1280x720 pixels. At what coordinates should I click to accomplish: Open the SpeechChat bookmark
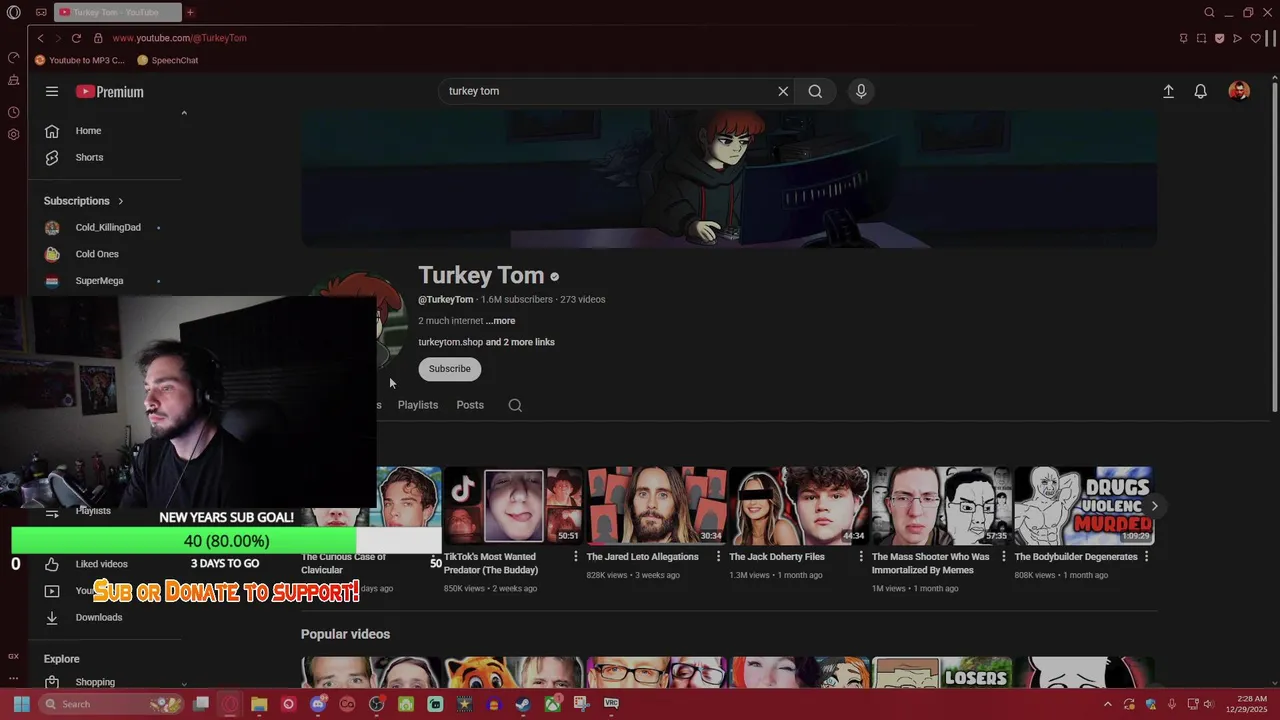pos(168,60)
